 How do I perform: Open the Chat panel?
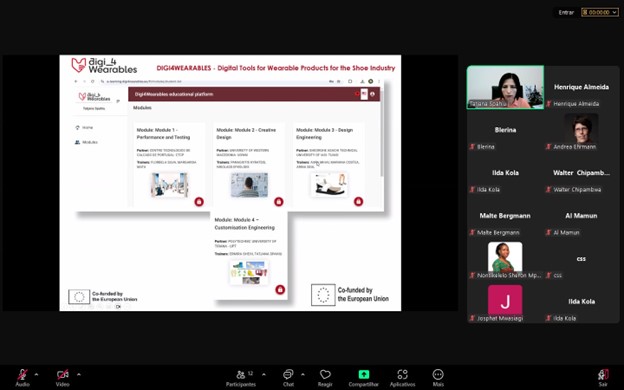tap(288, 378)
